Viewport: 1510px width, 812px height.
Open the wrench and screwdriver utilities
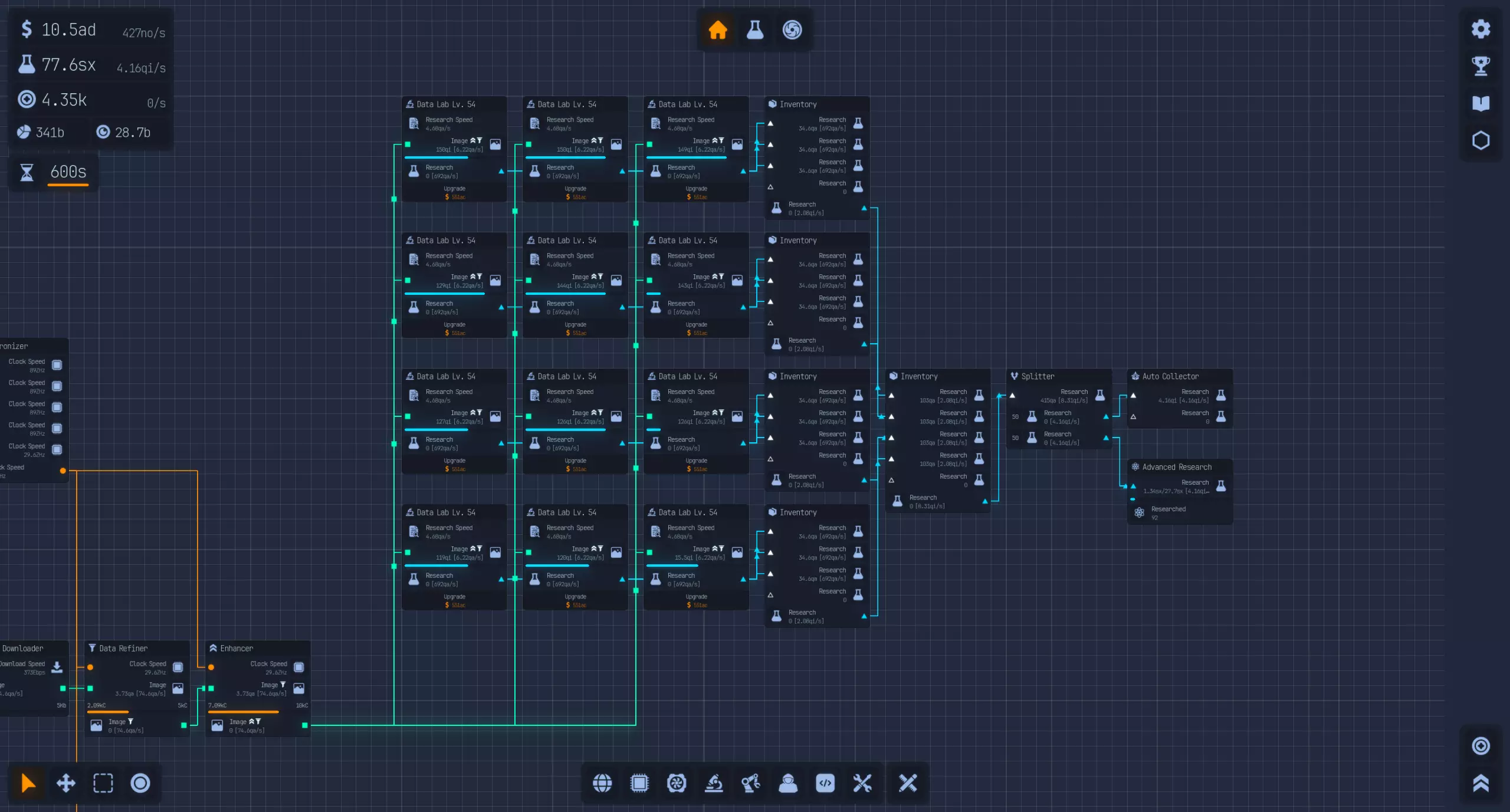pyautogui.click(x=862, y=783)
